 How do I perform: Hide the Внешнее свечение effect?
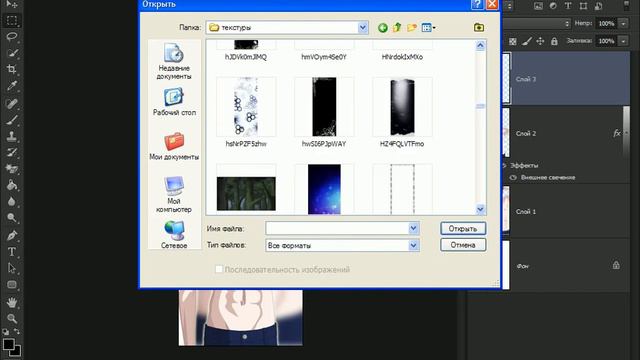(513, 178)
